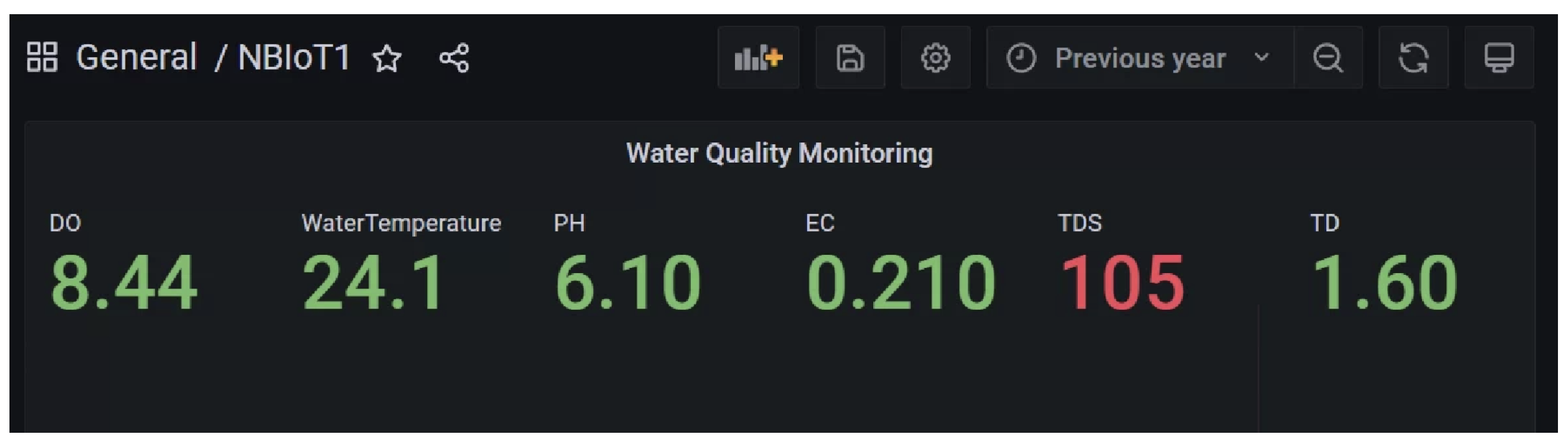Click the clock icon in time picker
The image size is (1568, 444).
click(x=1021, y=59)
